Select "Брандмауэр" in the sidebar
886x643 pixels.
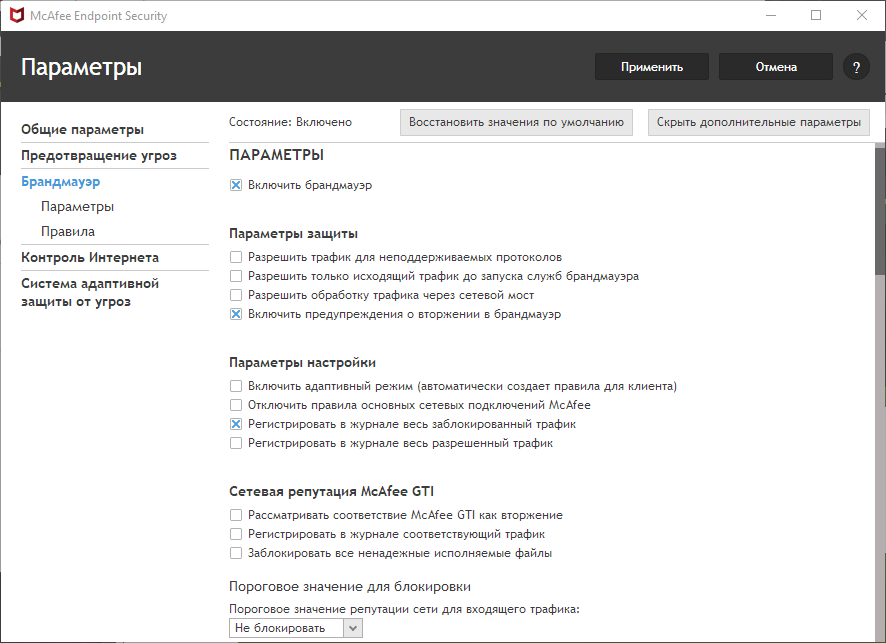coord(60,181)
